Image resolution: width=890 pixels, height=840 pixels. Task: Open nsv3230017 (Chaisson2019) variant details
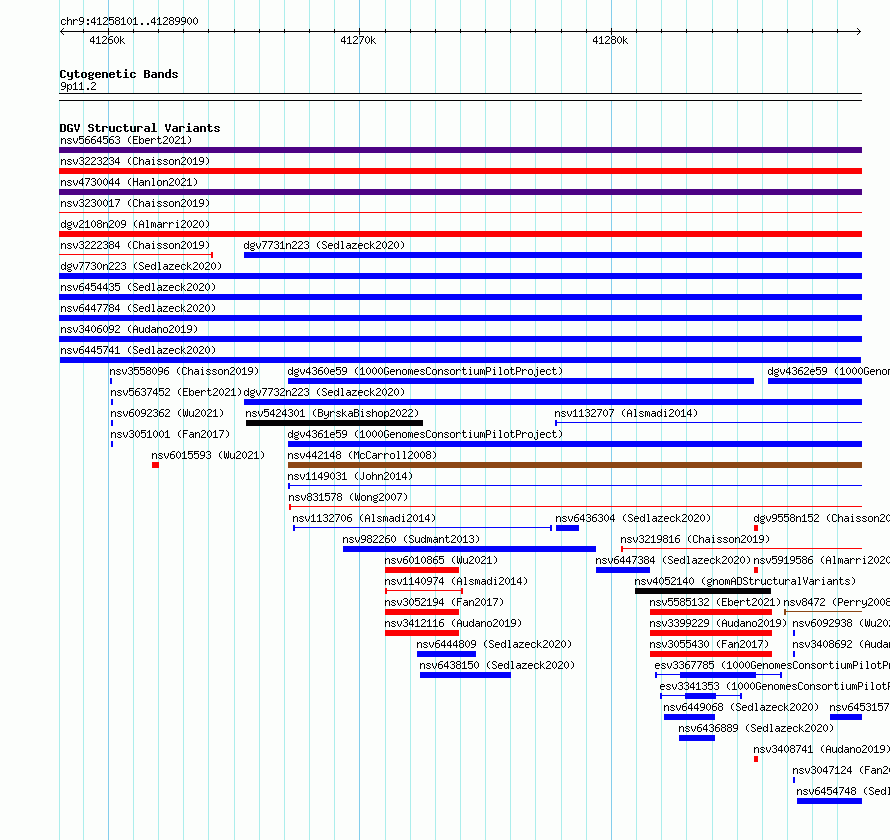[135, 203]
